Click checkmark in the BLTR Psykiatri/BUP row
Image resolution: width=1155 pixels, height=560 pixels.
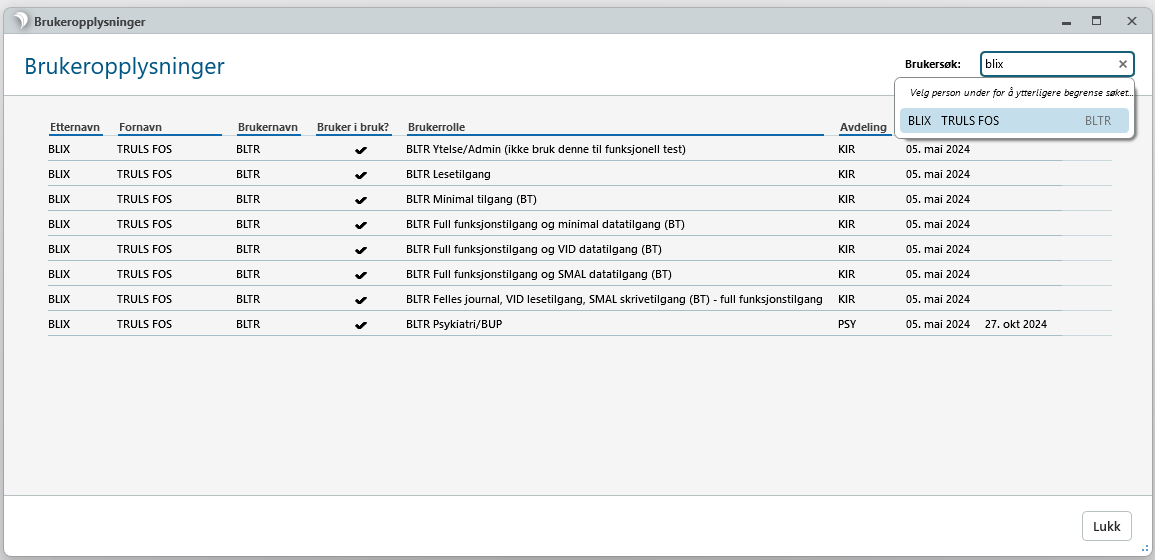coord(361,324)
